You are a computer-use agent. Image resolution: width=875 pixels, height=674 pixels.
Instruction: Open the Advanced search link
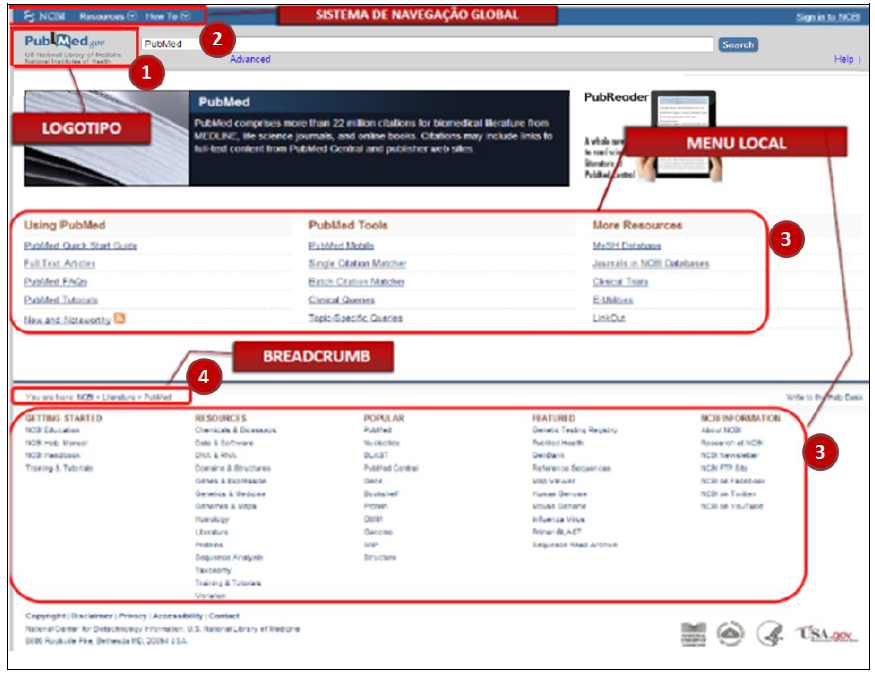click(250, 59)
